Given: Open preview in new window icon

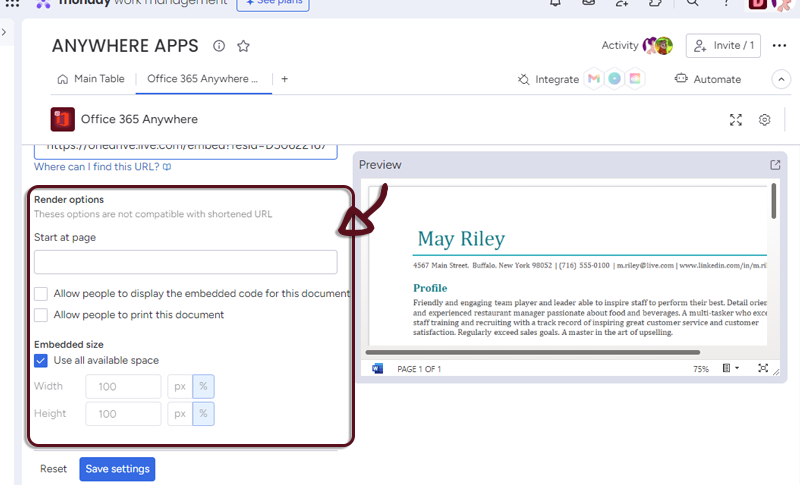Looking at the screenshot, I should [x=775, y=165].
